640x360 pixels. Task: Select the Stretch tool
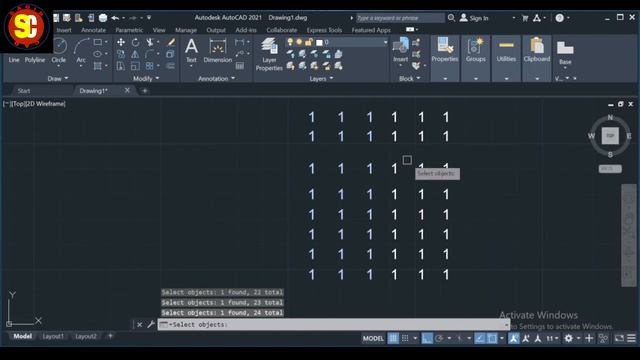click(121, 66)
